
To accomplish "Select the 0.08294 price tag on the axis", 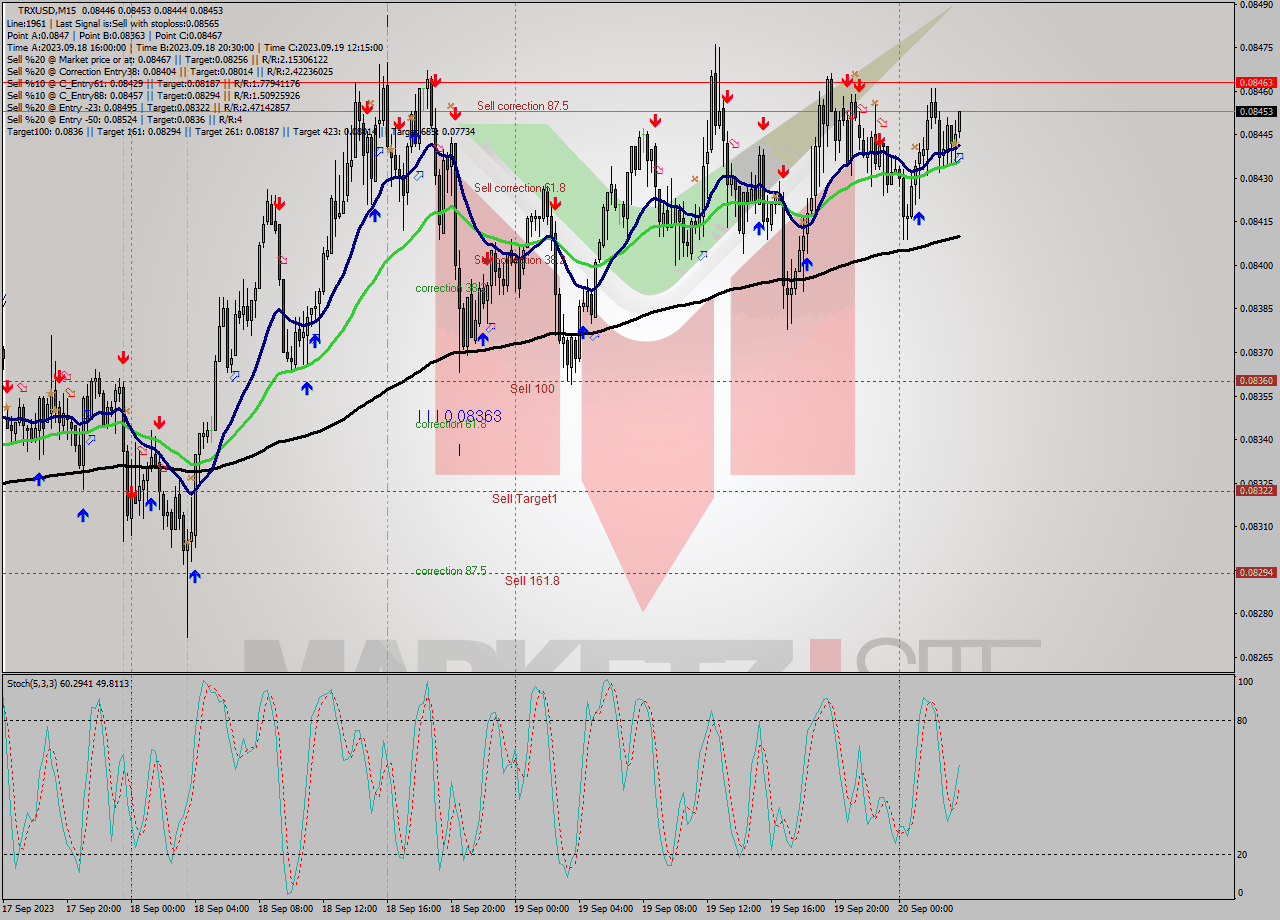I will click(x=1256, y=572).
